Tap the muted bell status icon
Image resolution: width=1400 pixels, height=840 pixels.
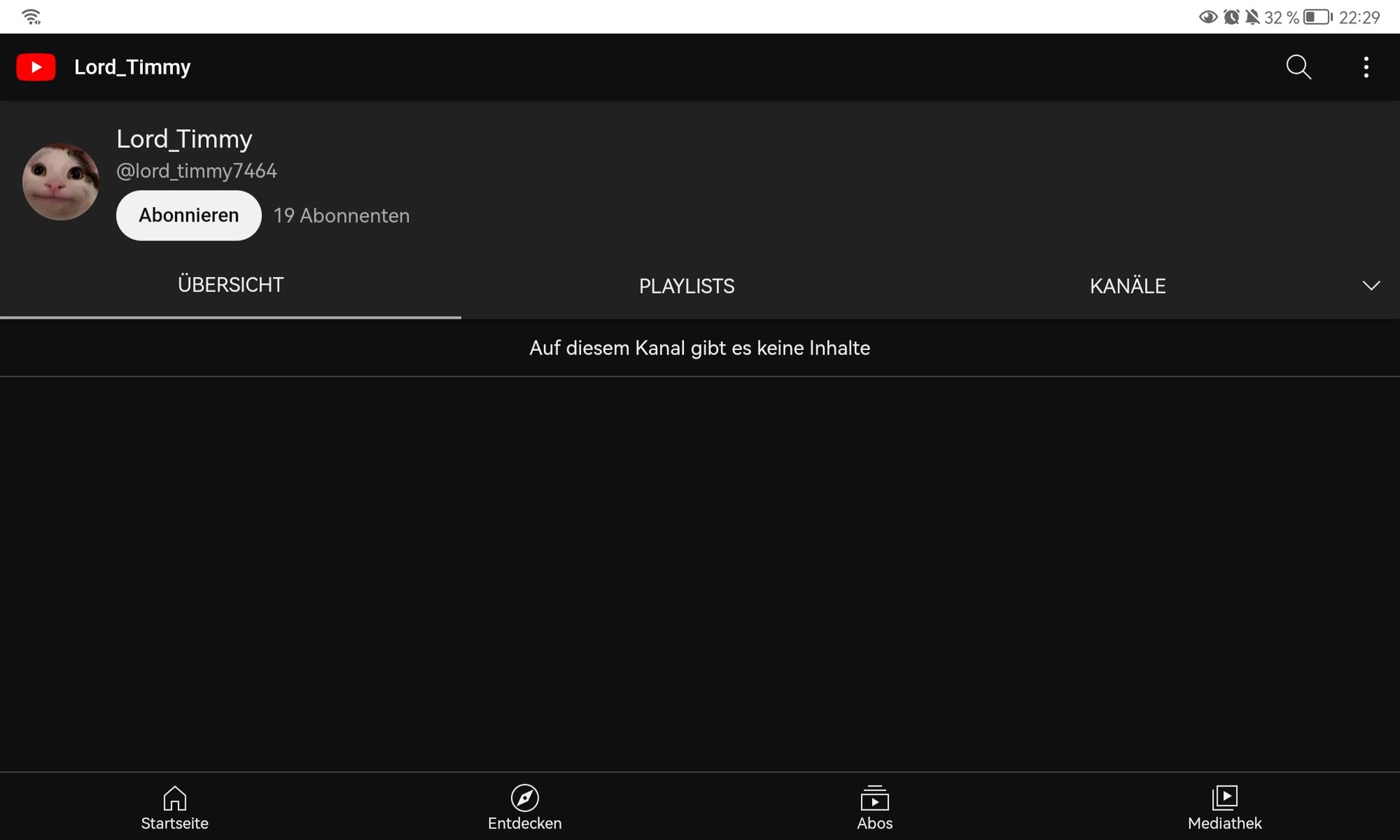coord(1252,17)
